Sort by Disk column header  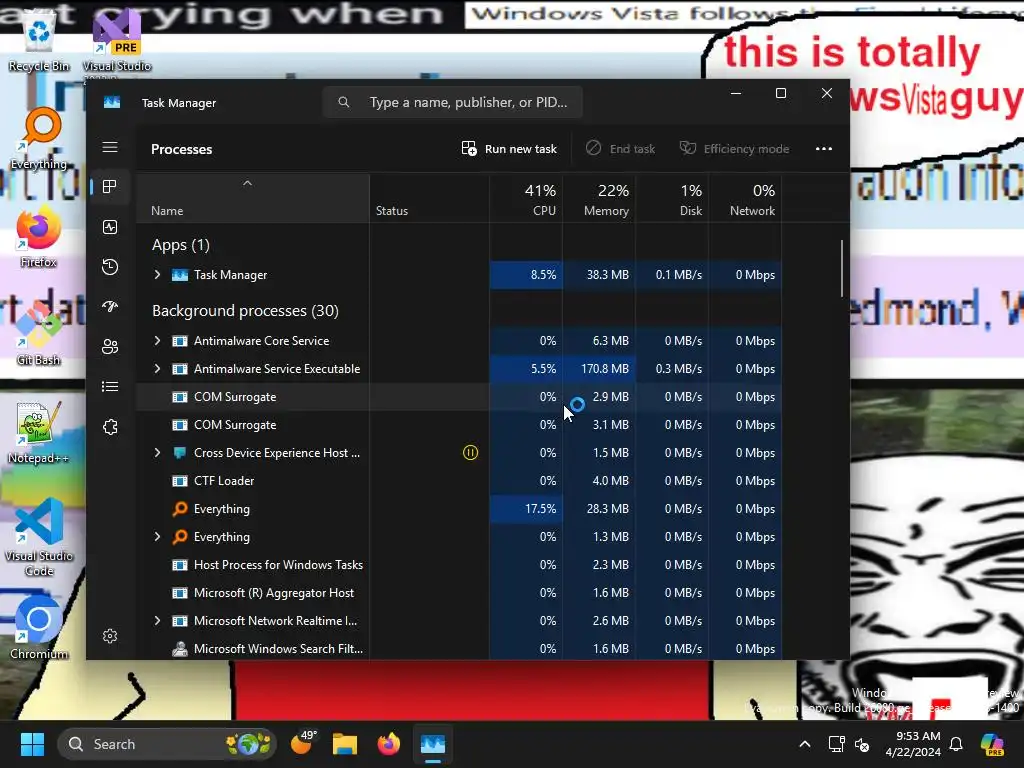(672, 199)
